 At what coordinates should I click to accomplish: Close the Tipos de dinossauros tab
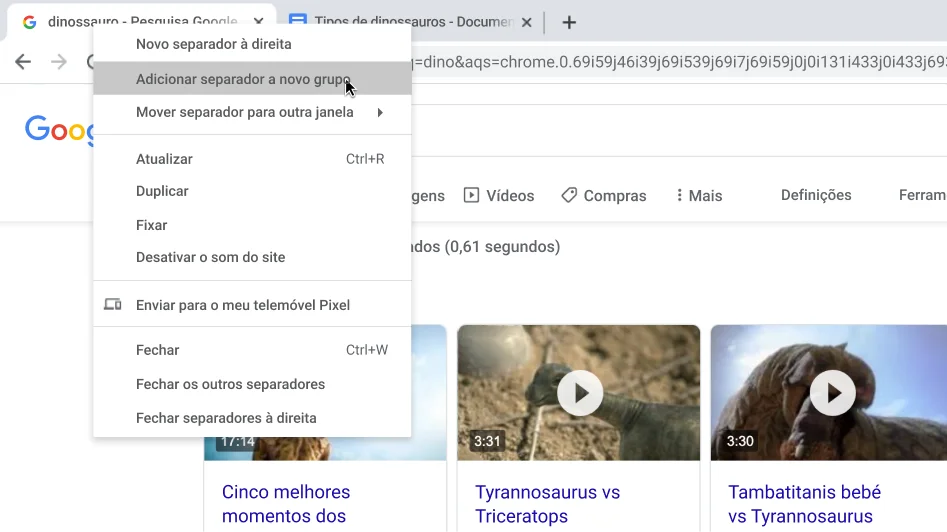pos(527,22)
